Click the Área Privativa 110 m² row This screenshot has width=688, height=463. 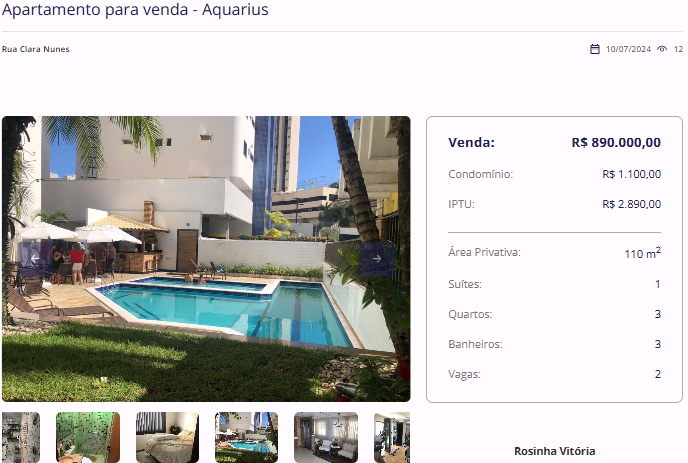point(554,252)
